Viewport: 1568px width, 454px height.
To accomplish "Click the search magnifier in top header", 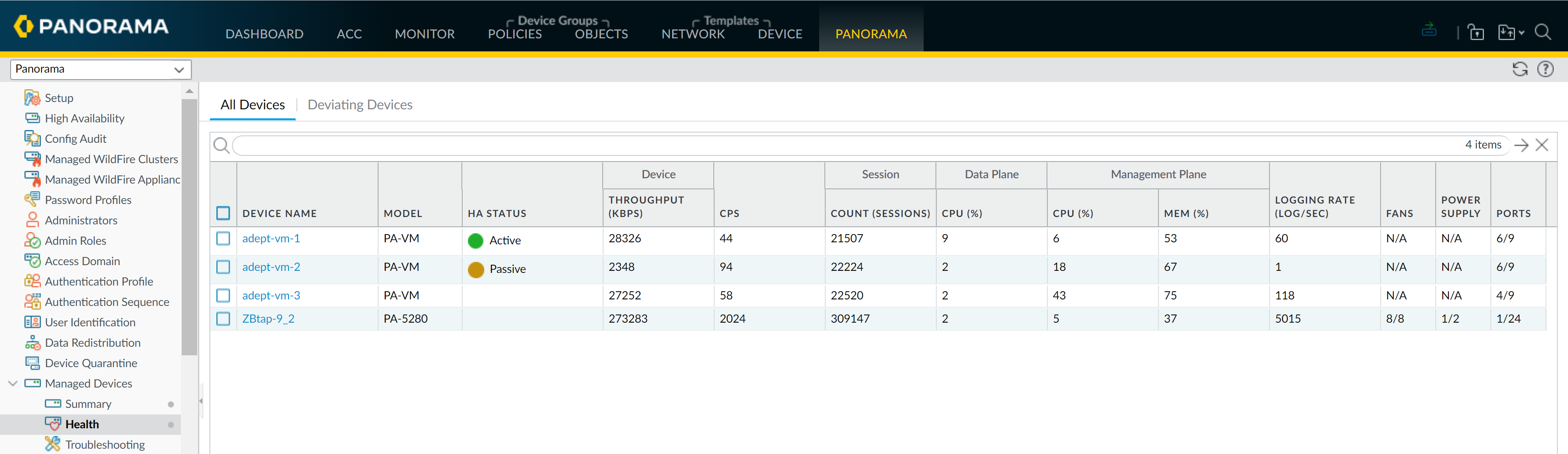I will pos(1542,32).
